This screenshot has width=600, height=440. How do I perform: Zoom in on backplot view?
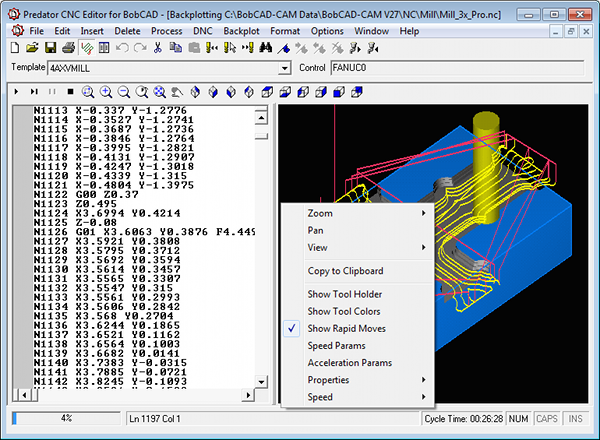coord(106,92)
